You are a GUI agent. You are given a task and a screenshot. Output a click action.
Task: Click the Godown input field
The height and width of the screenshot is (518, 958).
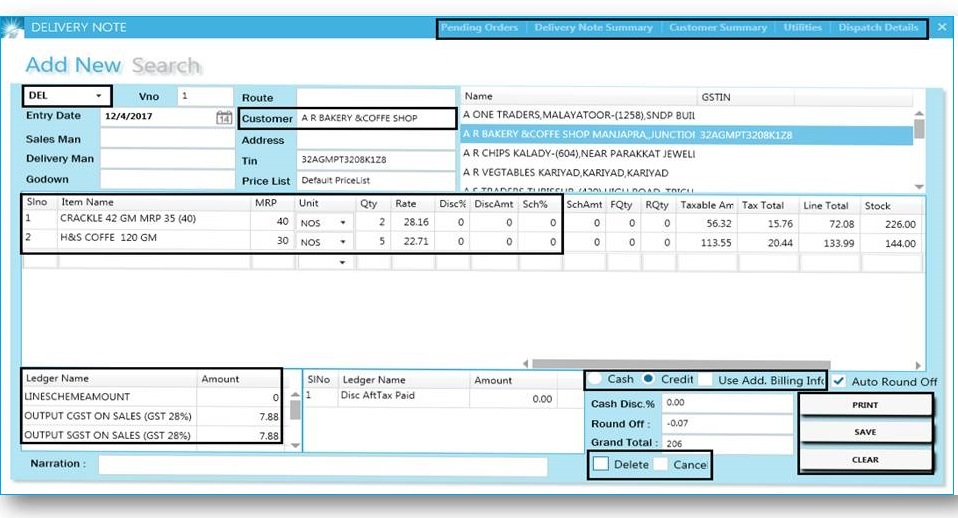pos(167,180)
